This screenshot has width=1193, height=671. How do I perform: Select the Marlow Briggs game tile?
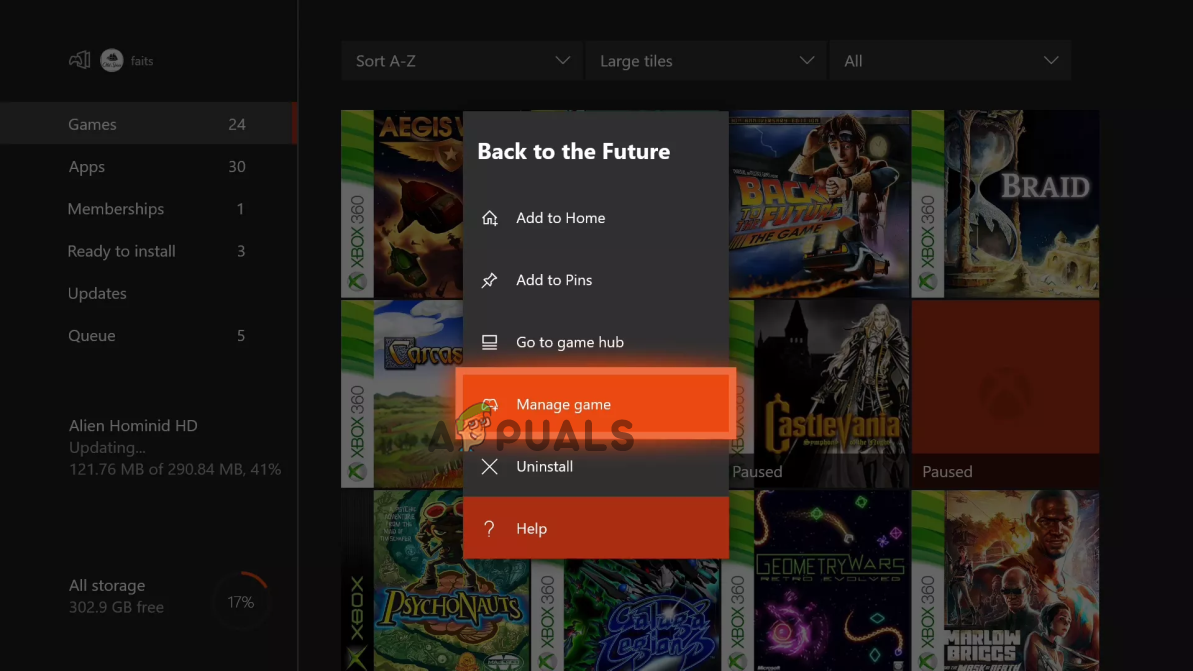pos(1005,580)
